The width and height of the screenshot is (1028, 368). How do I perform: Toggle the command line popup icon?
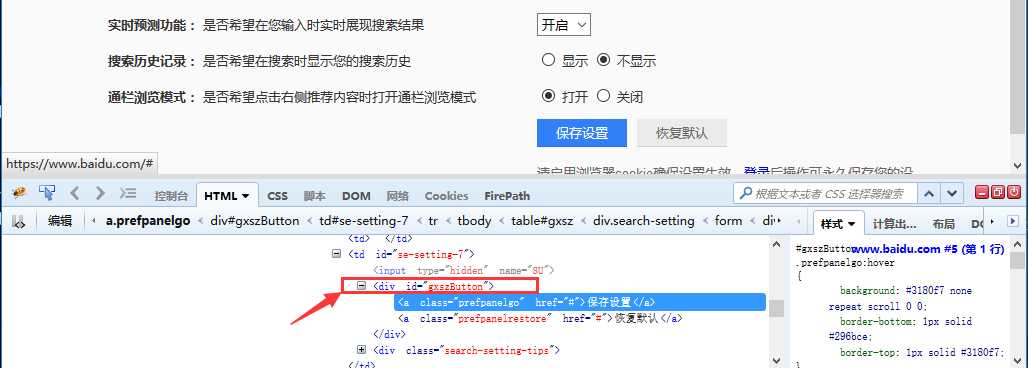coord(128,194)
